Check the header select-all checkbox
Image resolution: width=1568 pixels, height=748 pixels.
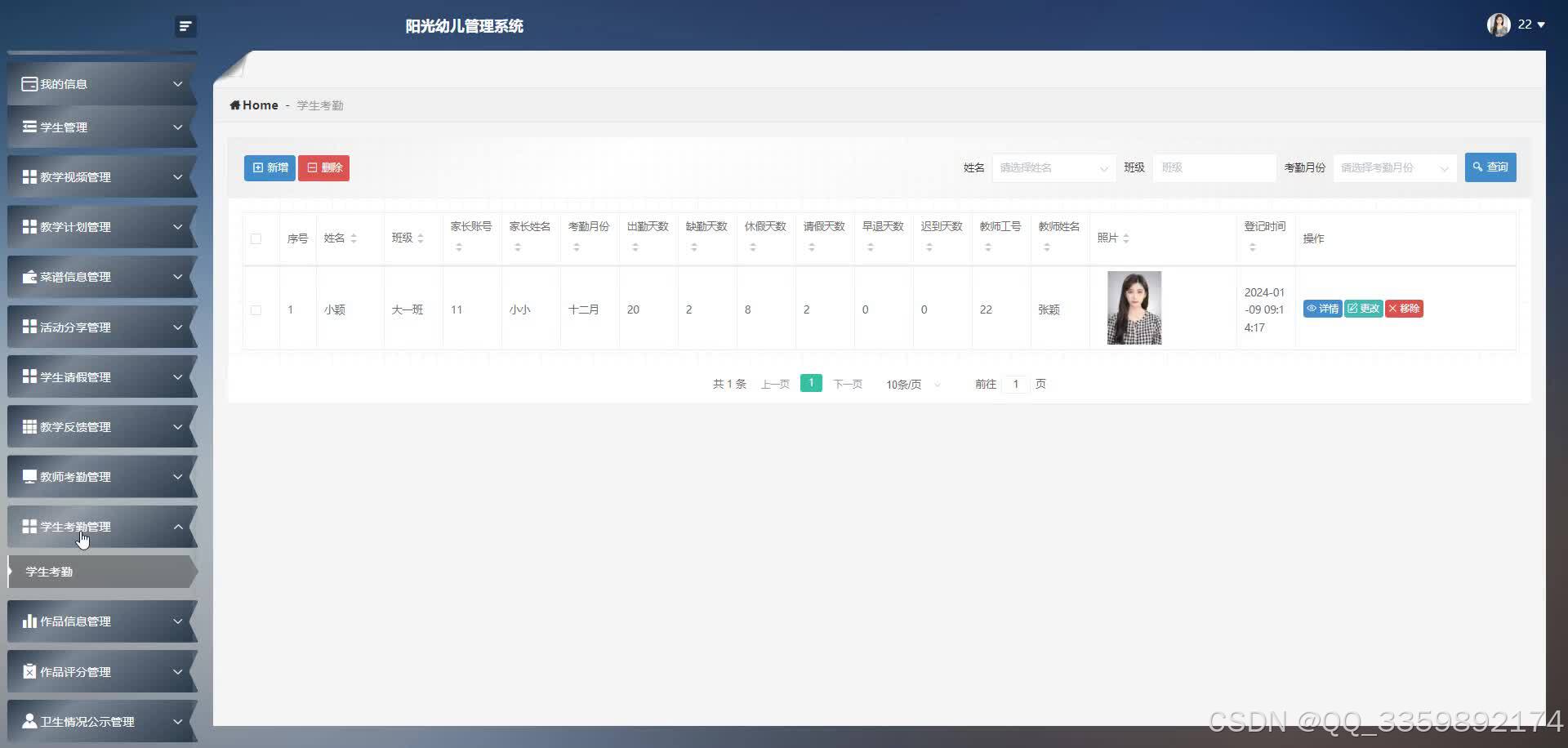[x=256, y=238]
